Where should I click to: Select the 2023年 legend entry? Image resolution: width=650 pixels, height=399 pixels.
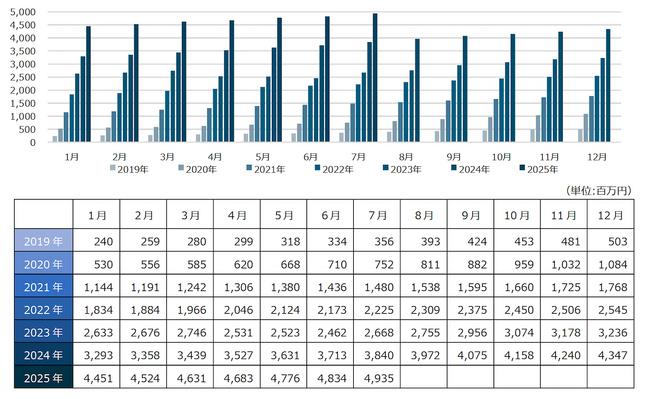tap(402, 169)
